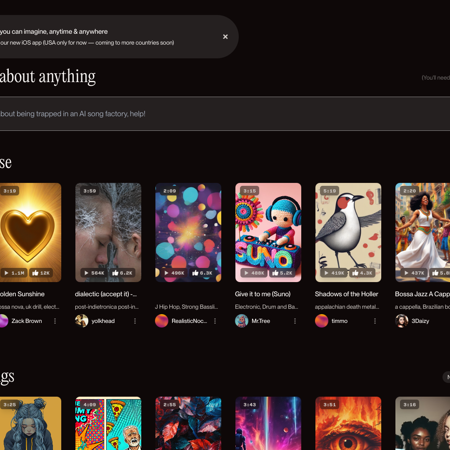Select the 5:19 duration badge
The width and height of the screenshot is (450, 450).
pos(330,191)
